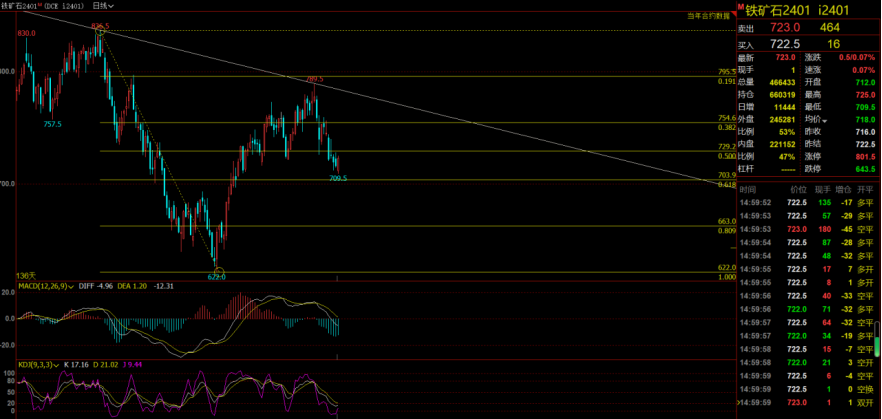Click the 涨跌 value 0.5/0.07%
This screenshot has height=419, width=882.
coord(857,57)
